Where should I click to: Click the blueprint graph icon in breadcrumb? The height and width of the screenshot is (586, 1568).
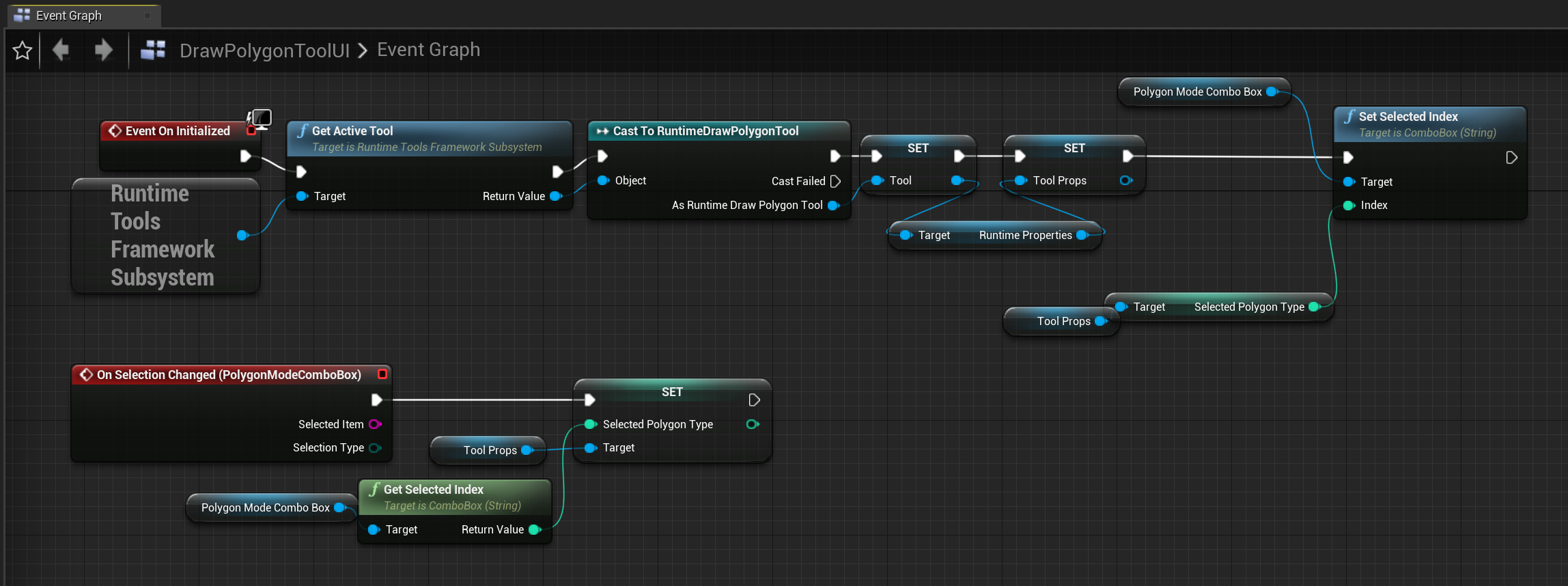[x=153, y=50]
